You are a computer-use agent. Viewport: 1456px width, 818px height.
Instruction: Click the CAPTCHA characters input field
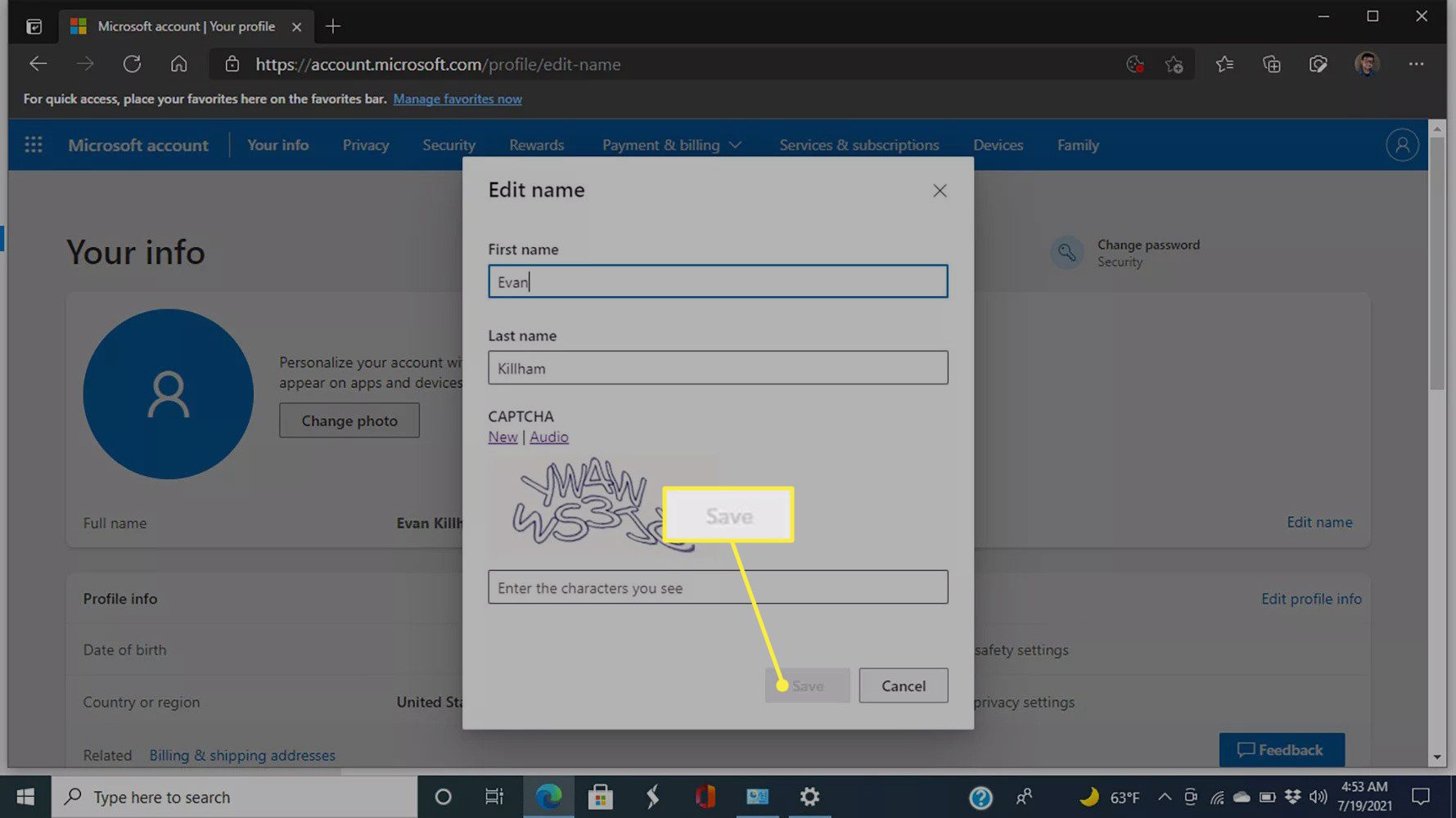click(x=718, y=587)
